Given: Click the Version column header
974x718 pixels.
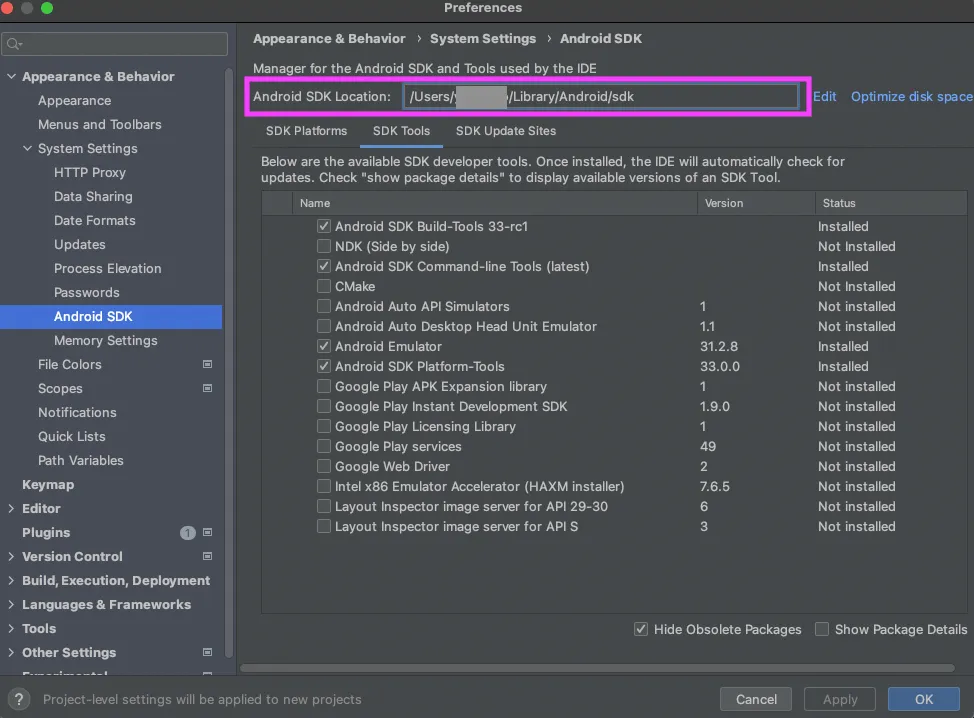Looking at the screenshot, I should point(756,203).
